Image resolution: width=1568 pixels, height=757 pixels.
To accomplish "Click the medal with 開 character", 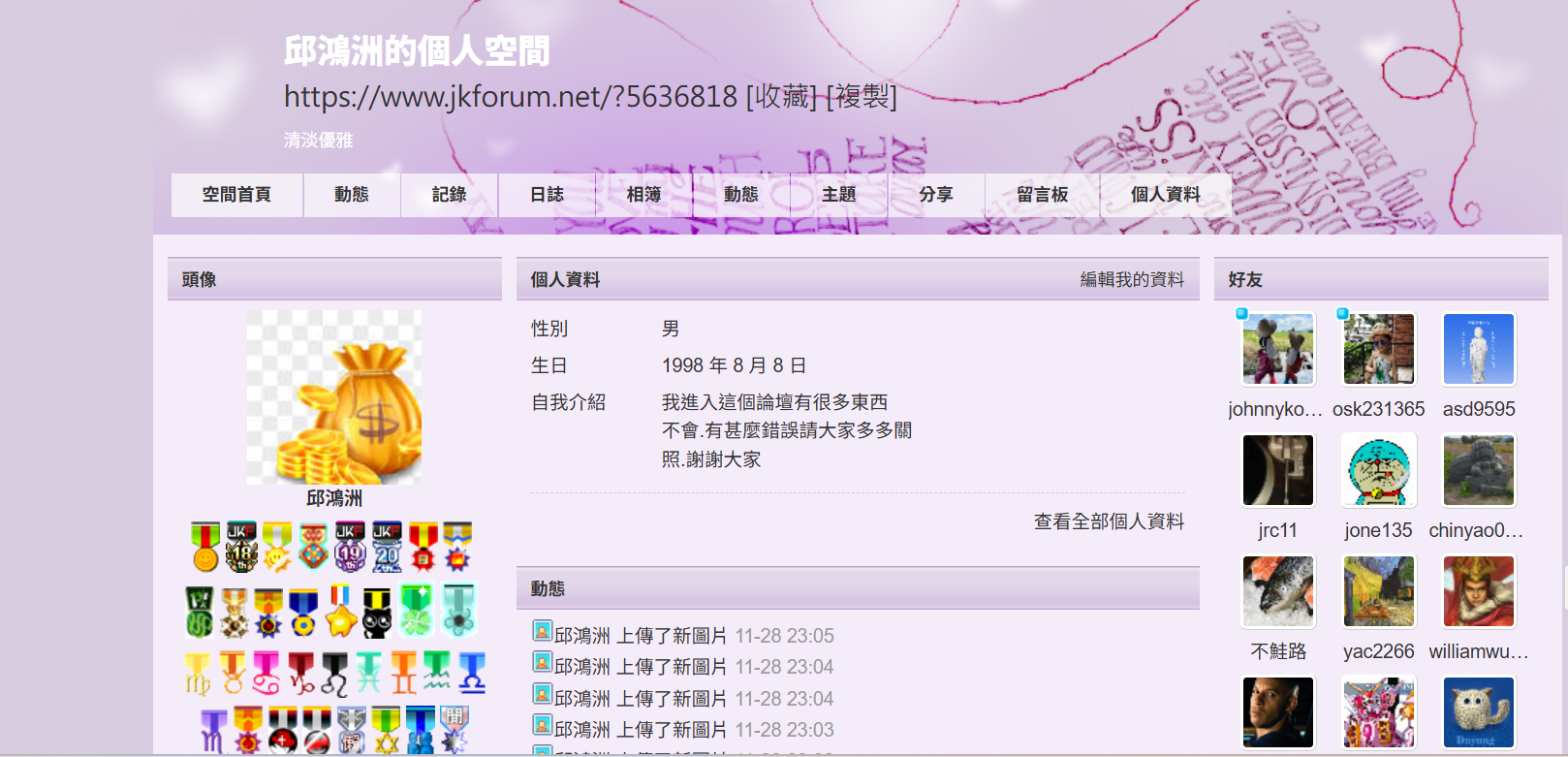I will [x=455, y=730].
